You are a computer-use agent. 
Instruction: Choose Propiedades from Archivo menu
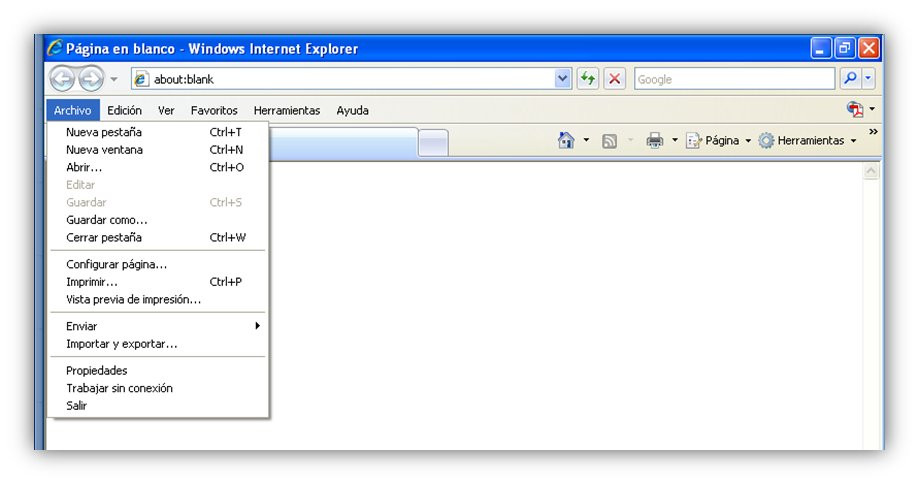tap(158, 370)
